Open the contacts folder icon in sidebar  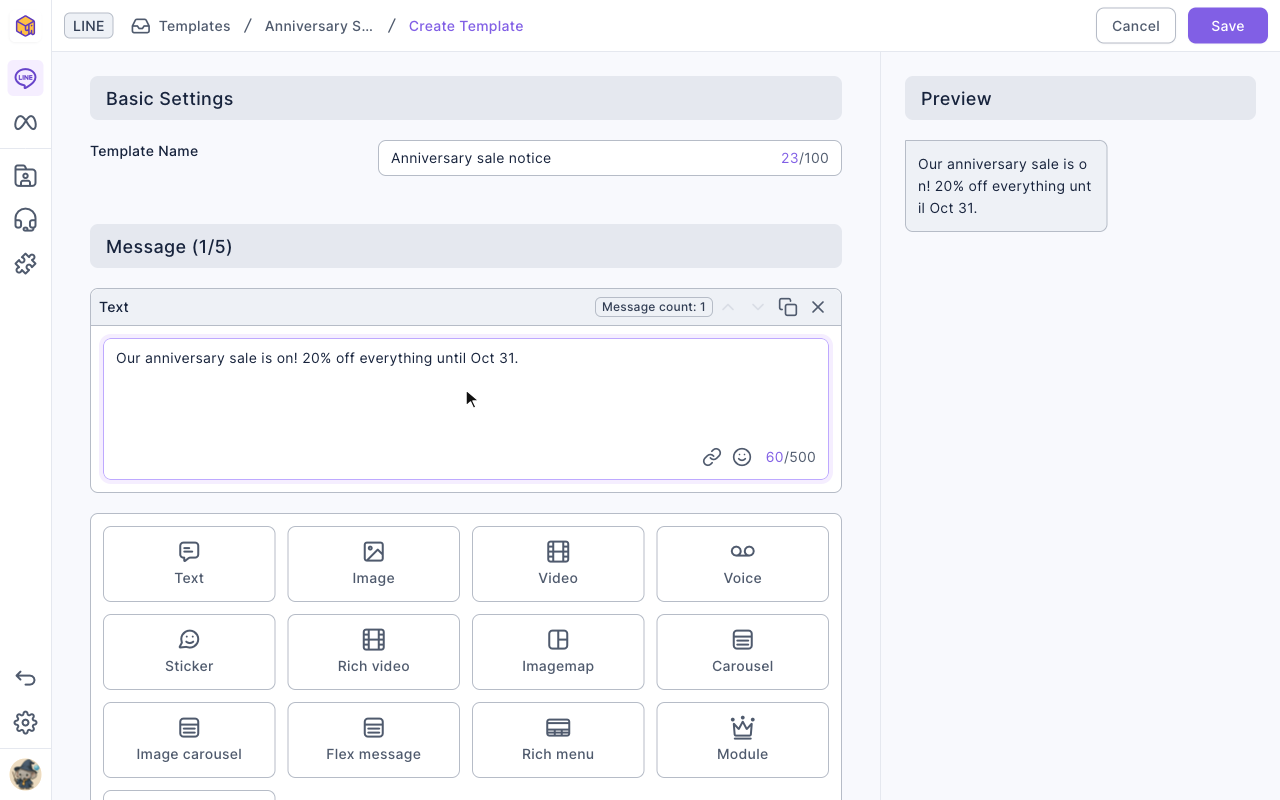(25, 177)
